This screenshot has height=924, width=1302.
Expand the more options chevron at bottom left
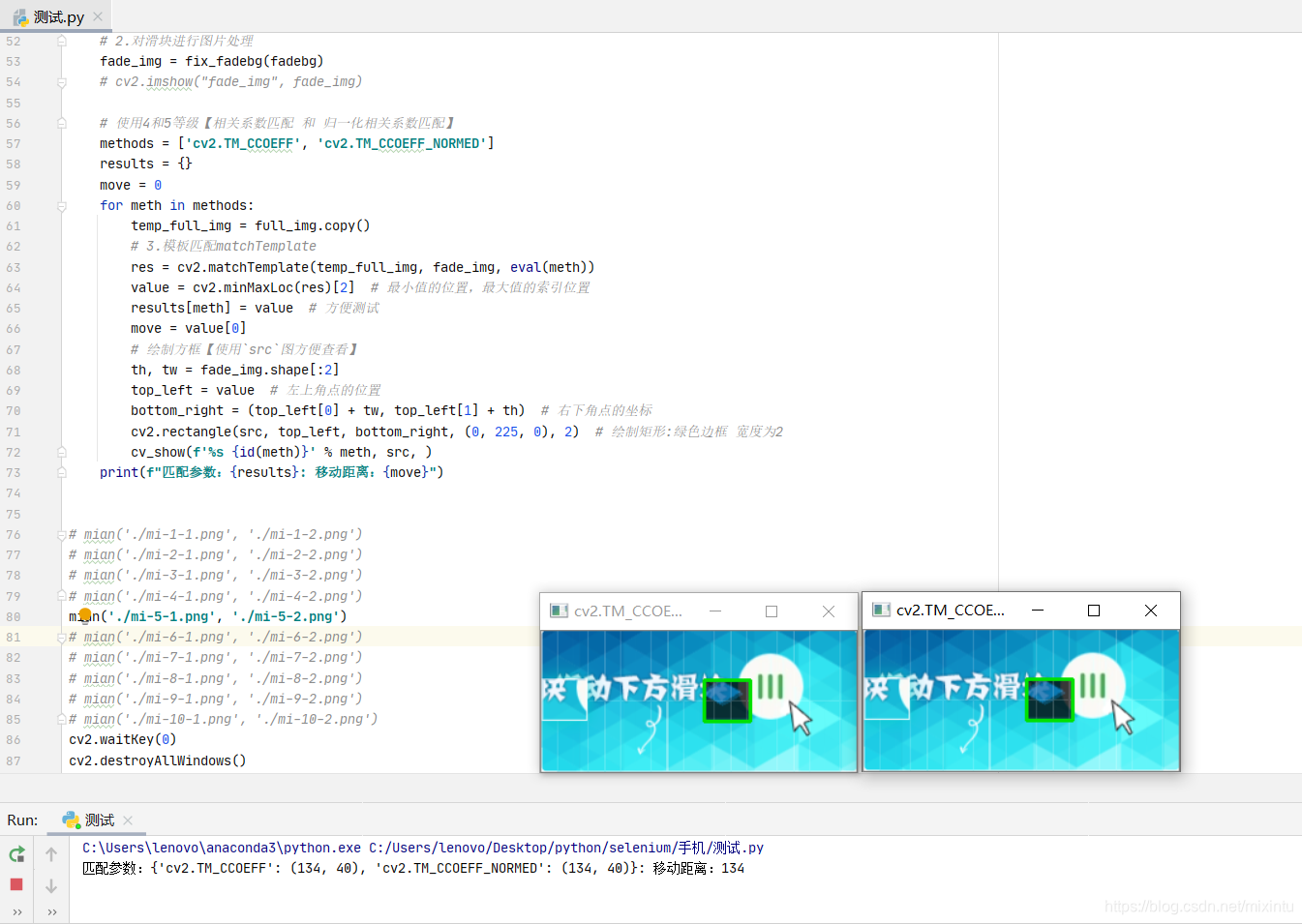click(x=16, y=912)
